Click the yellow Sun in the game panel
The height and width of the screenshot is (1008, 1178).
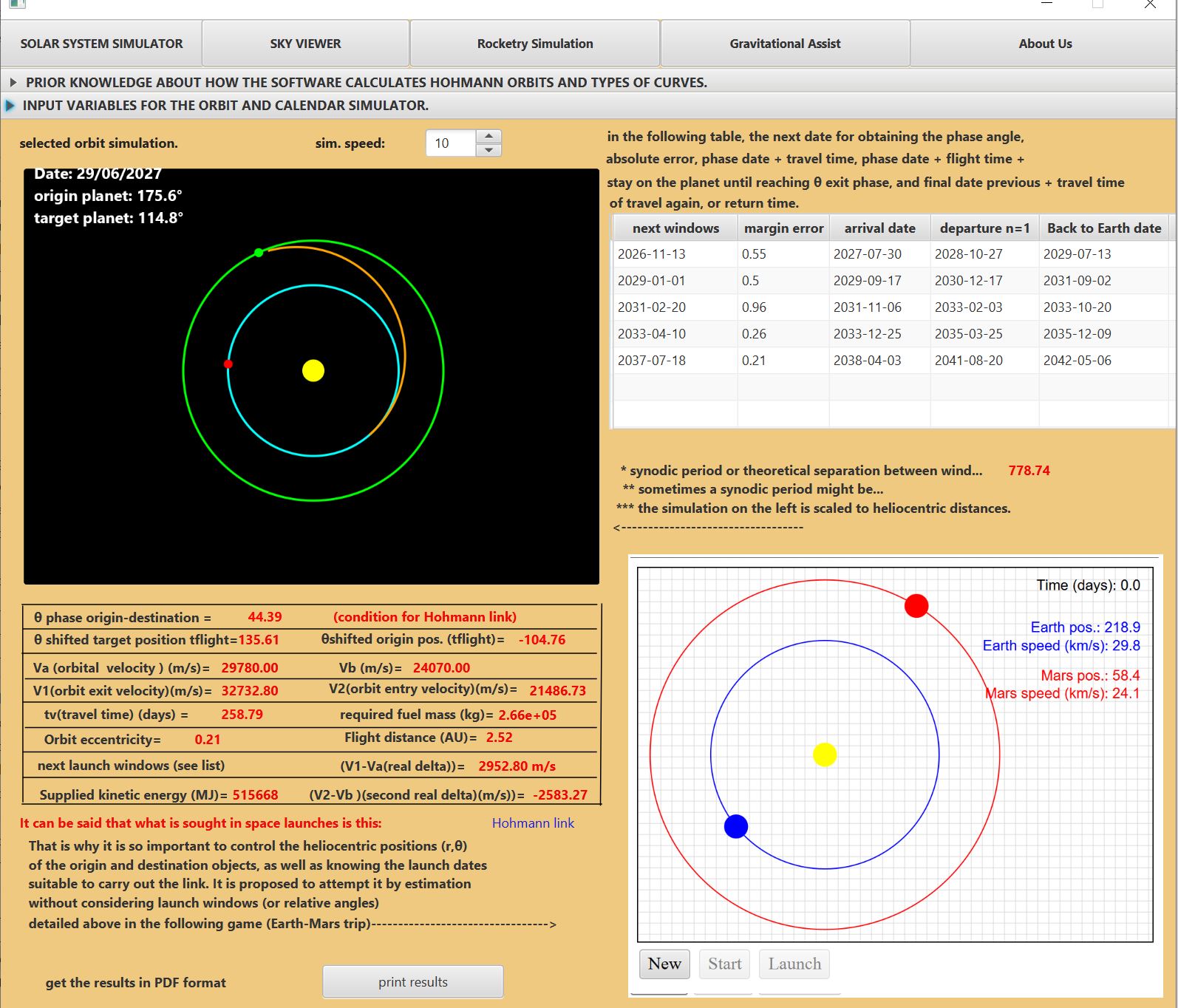825,755
